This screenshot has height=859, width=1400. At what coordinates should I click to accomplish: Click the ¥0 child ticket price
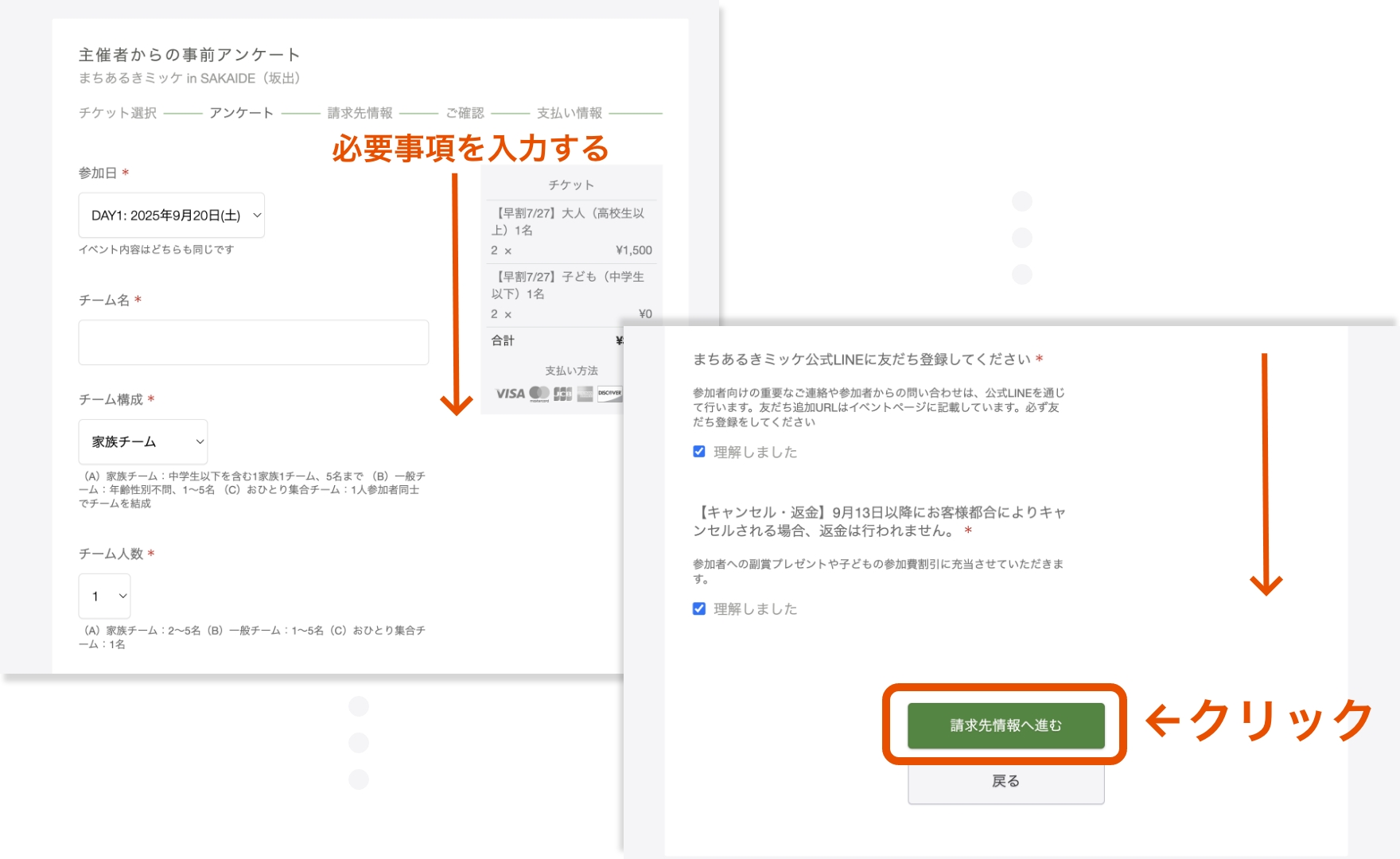tap(645, 313)
